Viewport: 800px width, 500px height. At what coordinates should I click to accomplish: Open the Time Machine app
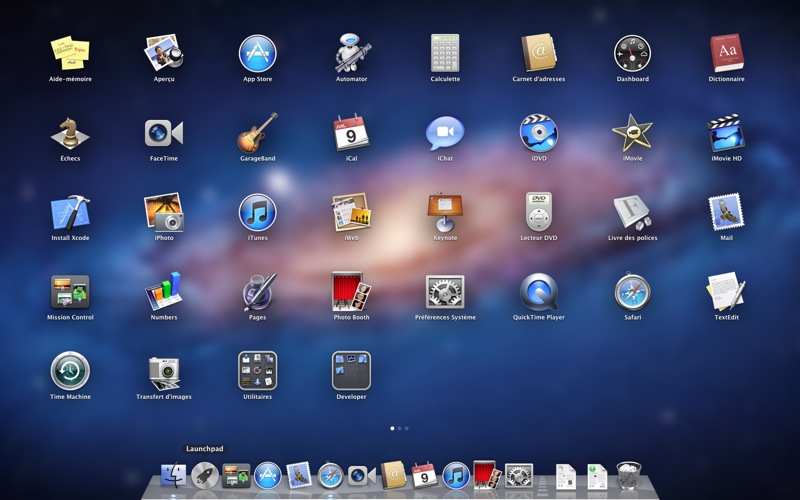(70, 371)
